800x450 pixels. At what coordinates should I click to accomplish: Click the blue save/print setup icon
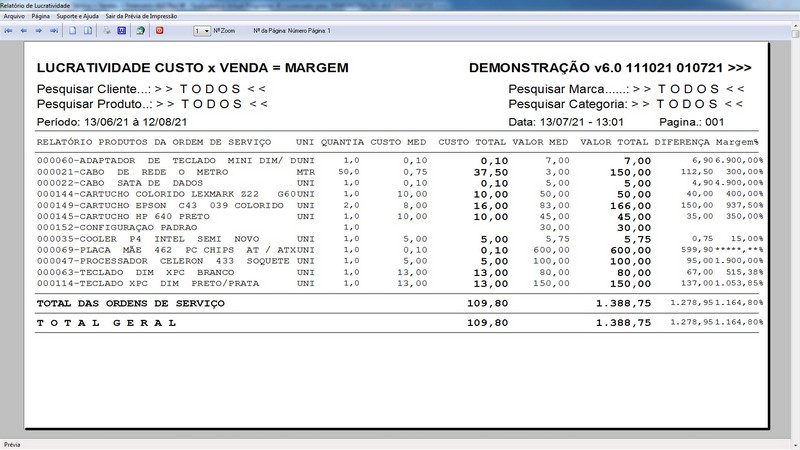121,31
